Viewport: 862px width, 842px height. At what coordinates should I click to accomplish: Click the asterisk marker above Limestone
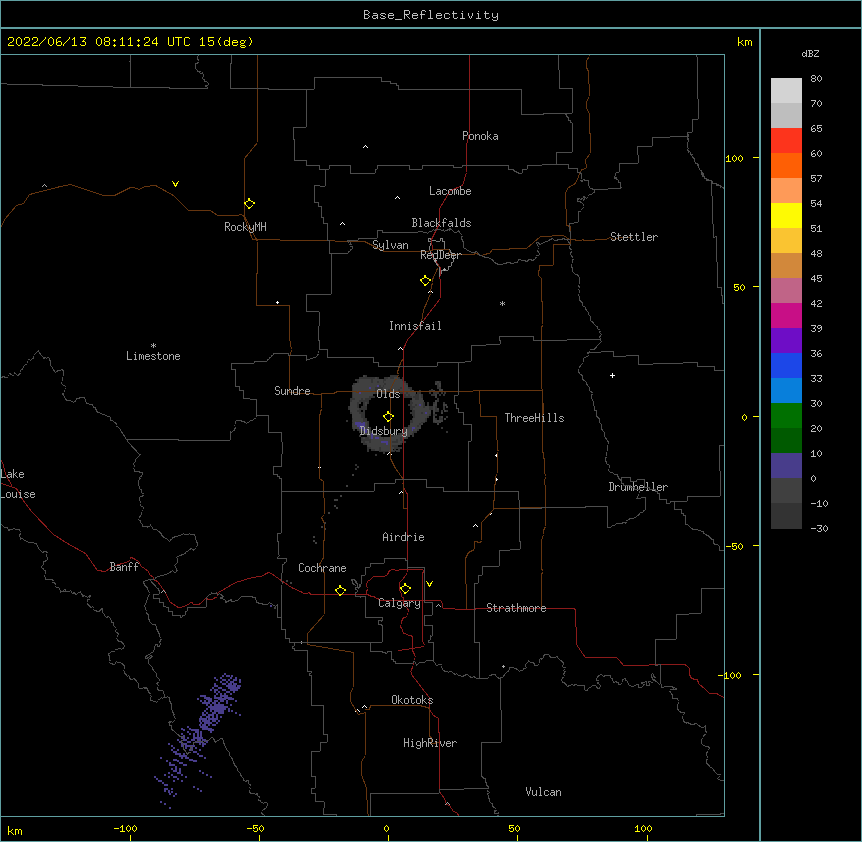tap(153, 345)
